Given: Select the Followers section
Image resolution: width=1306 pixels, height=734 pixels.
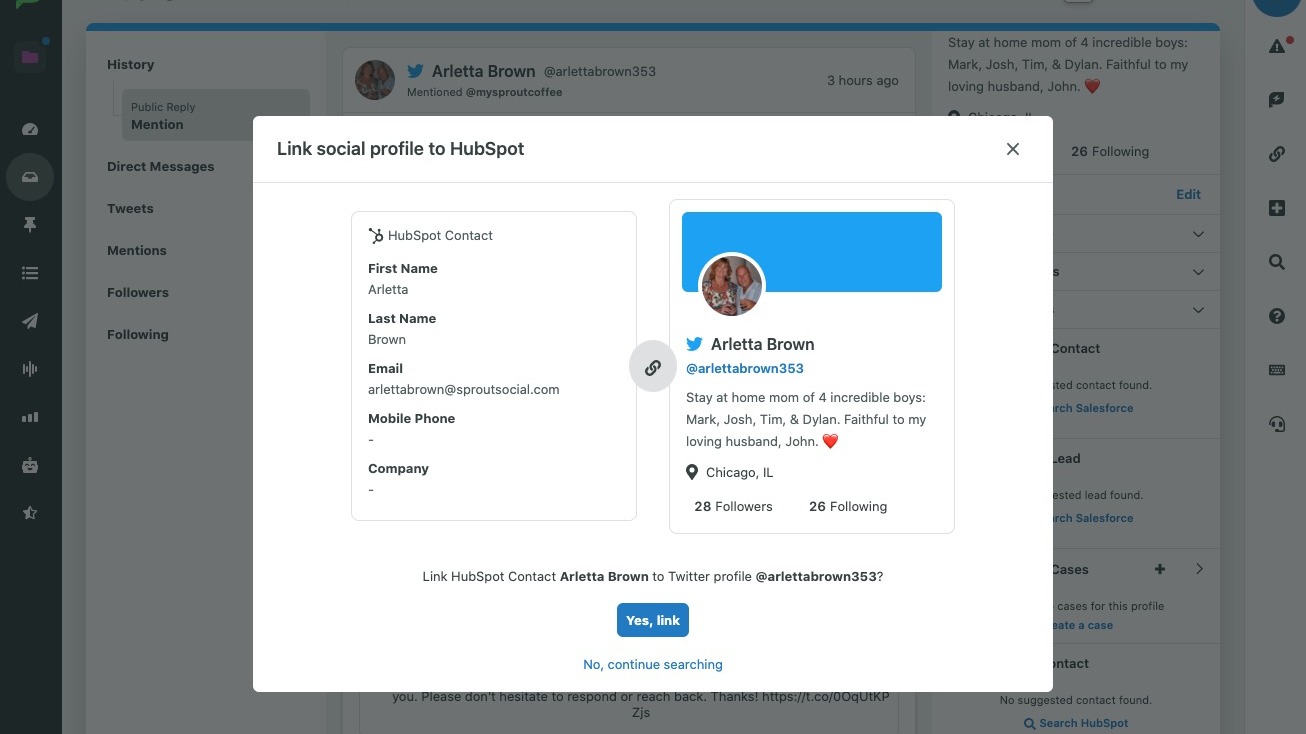Looking at the screenshot, I should click(x=137, y=292).
